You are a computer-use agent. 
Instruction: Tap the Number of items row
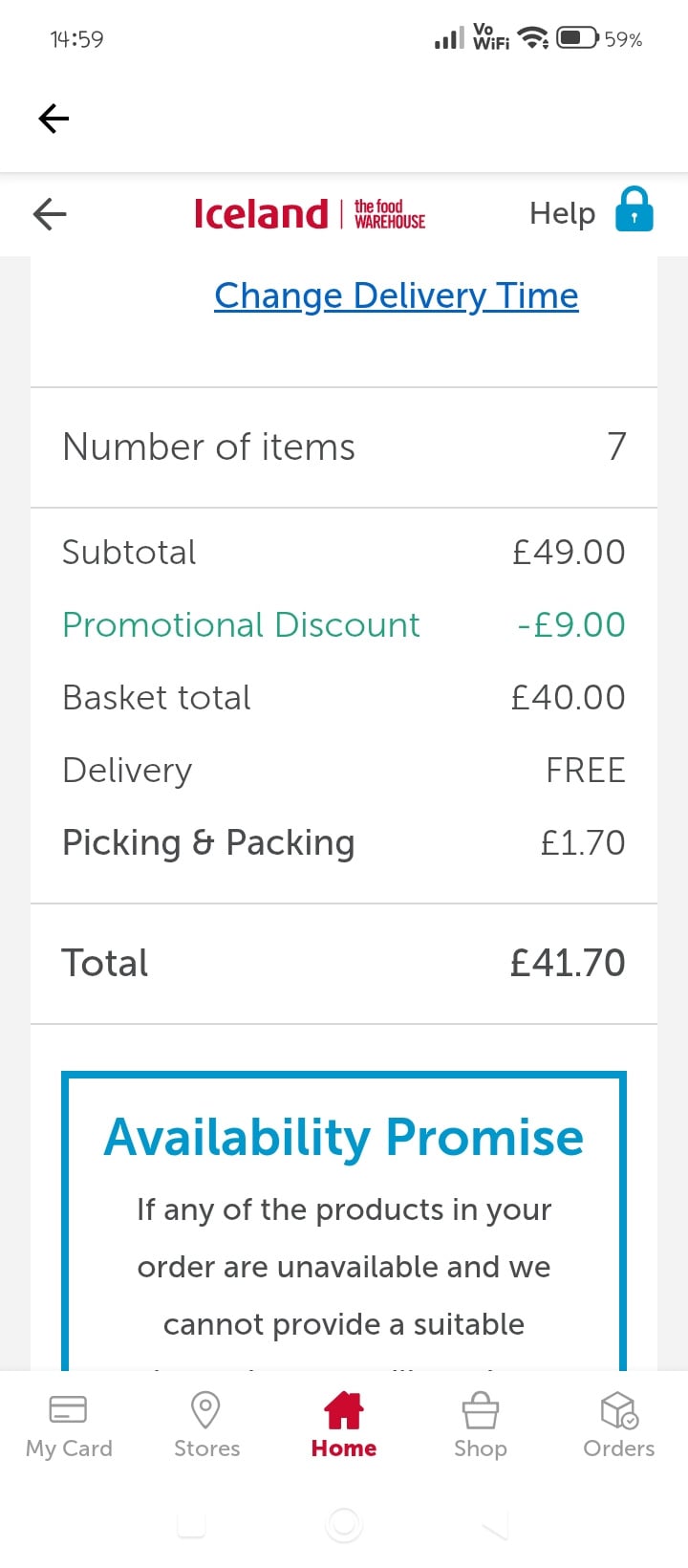point(344,446)
